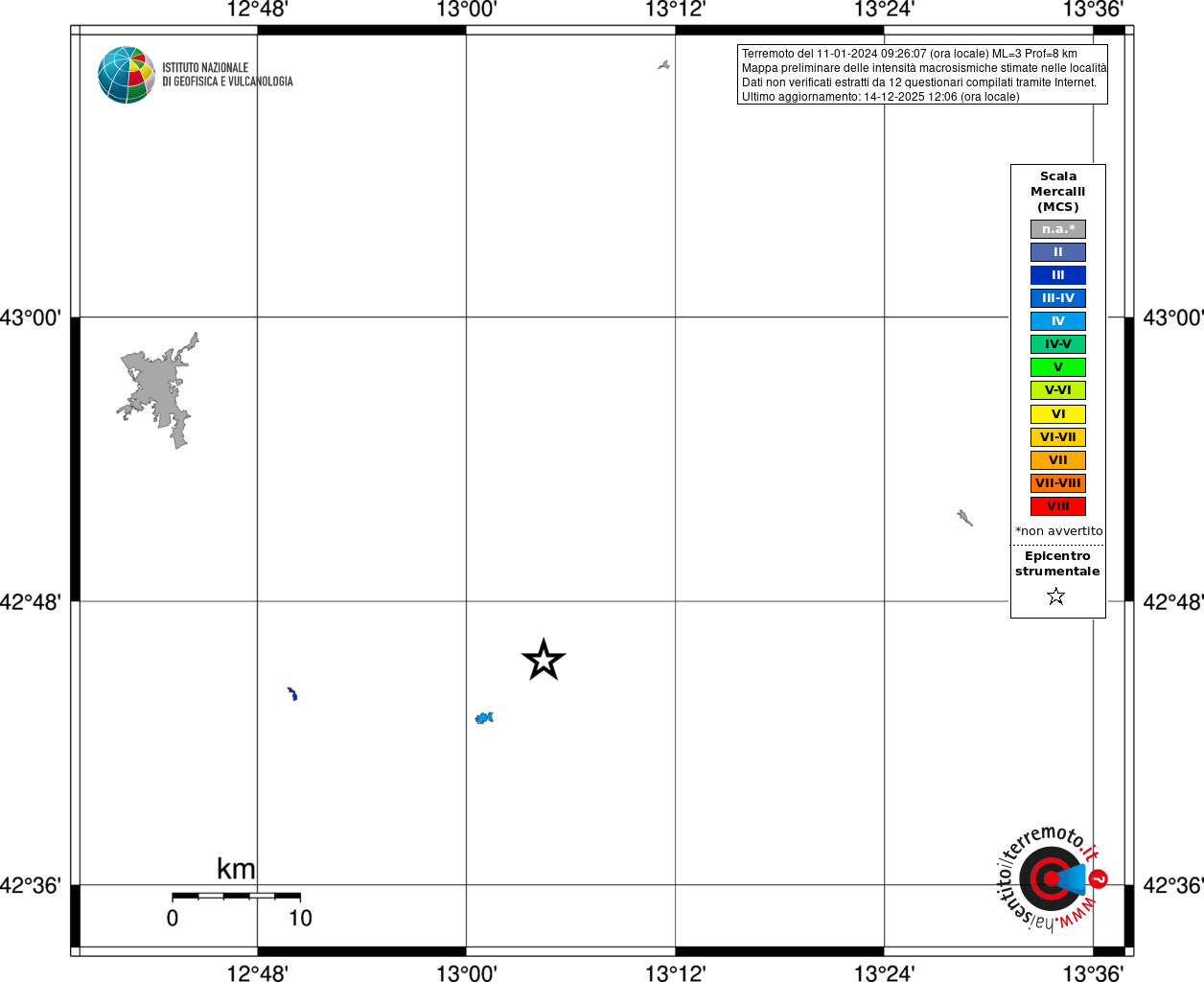This screenshot has width=1204, height=982.
Task: Click the 'Terremoto del 11-01-2024' header line
Action: tap(909, 54)
